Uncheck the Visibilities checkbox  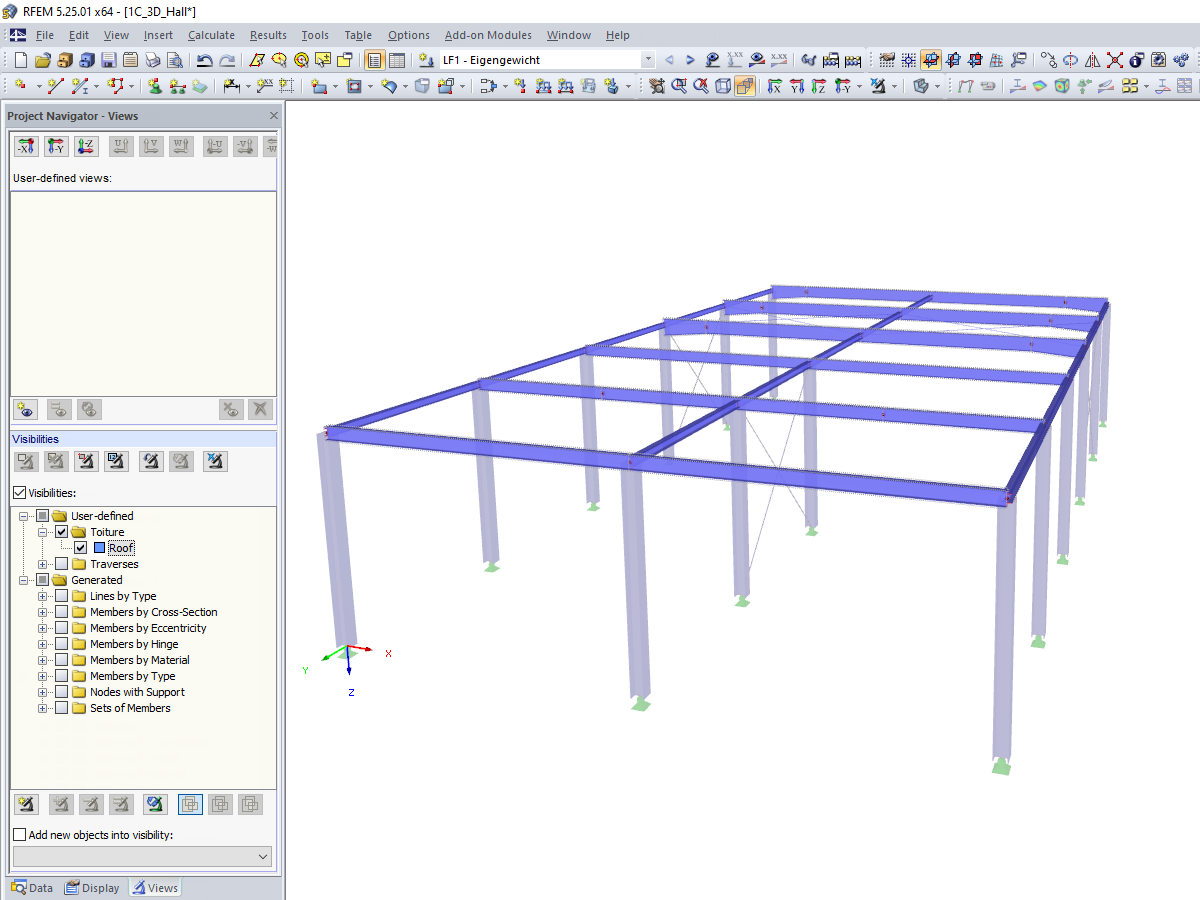pyautogui.click(x=19, y=493)
